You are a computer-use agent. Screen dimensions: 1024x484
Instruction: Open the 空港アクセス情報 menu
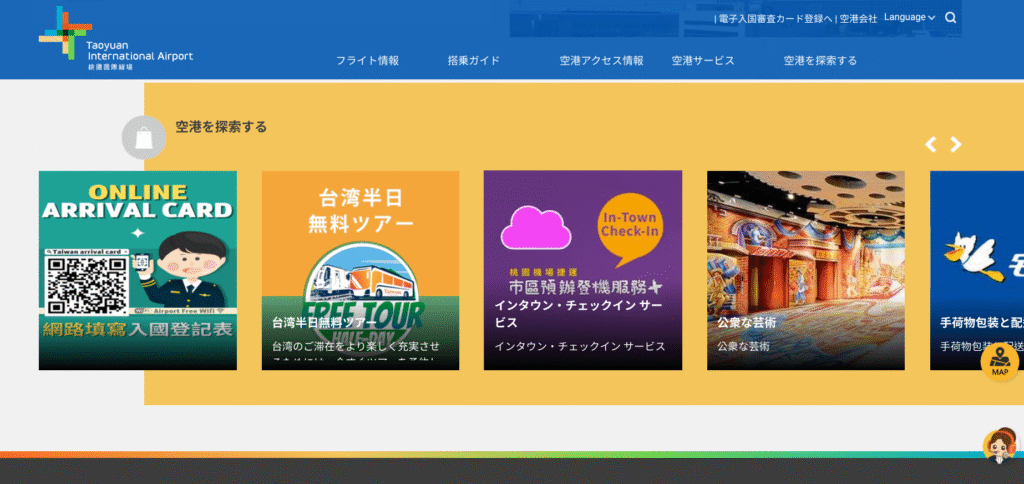click(601, 61)
